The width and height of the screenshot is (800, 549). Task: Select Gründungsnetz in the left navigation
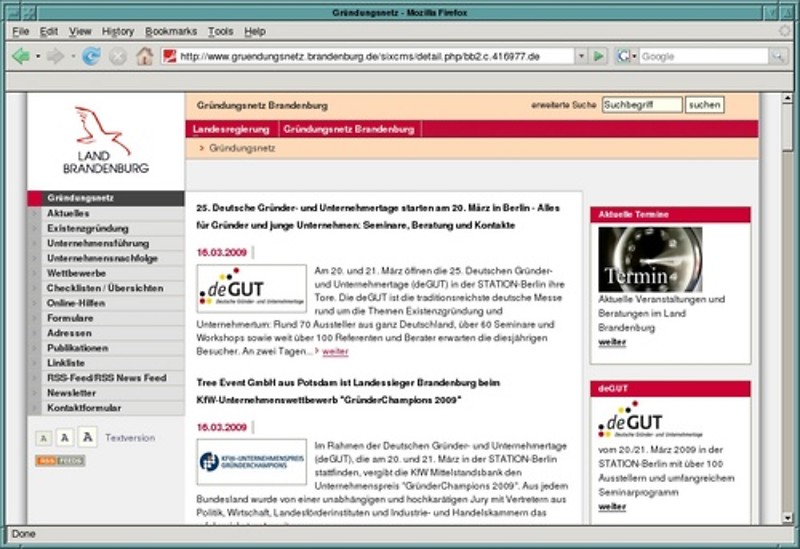[x=106, y=198]
